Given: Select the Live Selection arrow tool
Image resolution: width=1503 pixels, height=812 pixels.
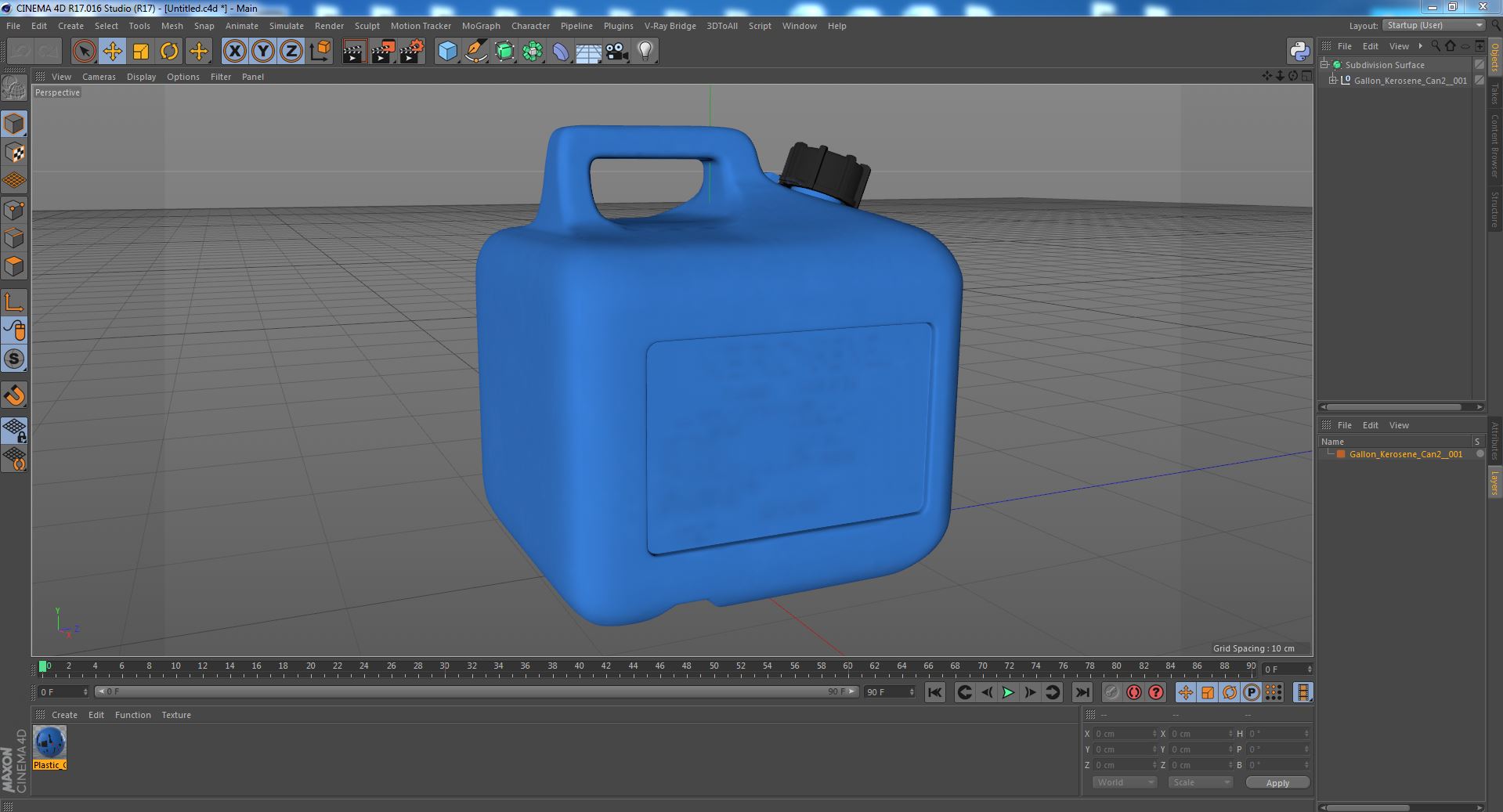Looking at the screenshot, I should (x=84, y=52).
